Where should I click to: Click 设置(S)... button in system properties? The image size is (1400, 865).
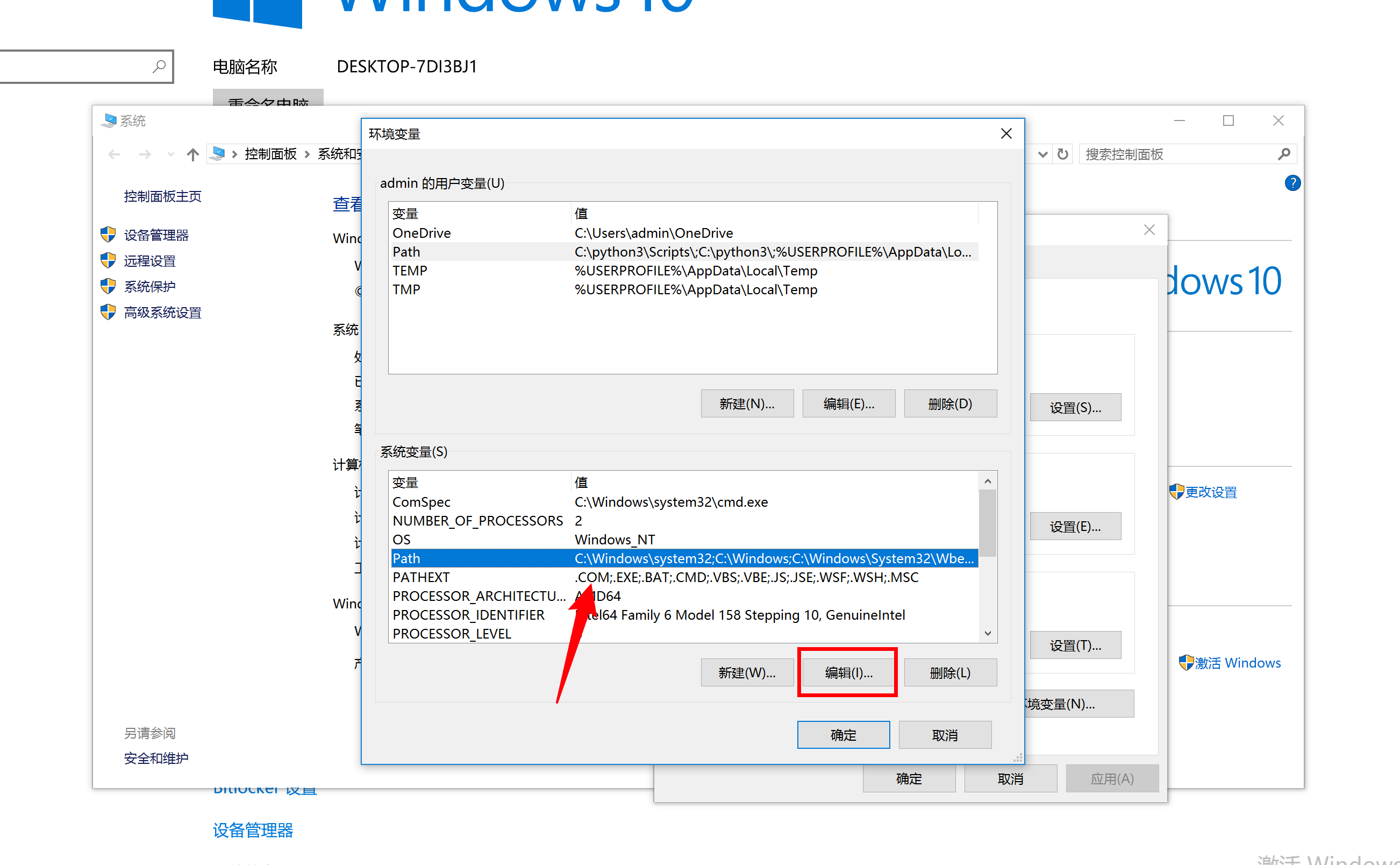pyautogui.click(x=1075, y=407)
